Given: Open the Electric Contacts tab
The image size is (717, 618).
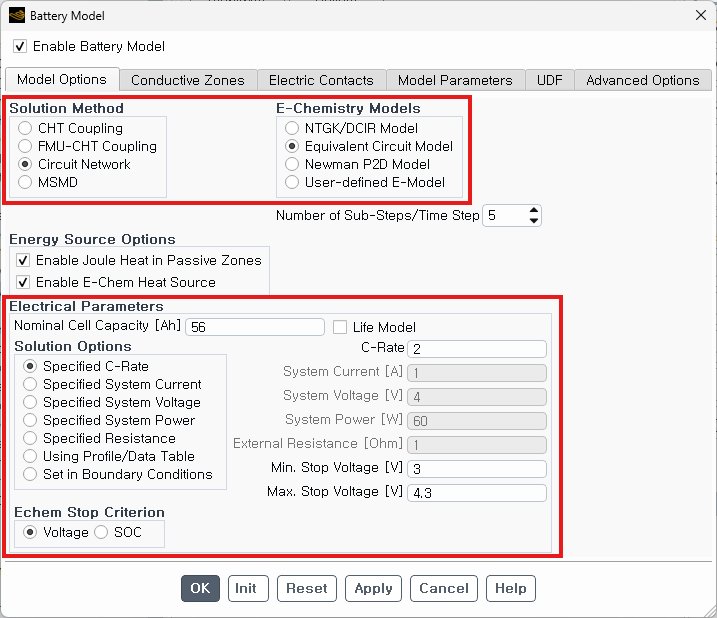Looking at the screenshot, I should point(321,80).
